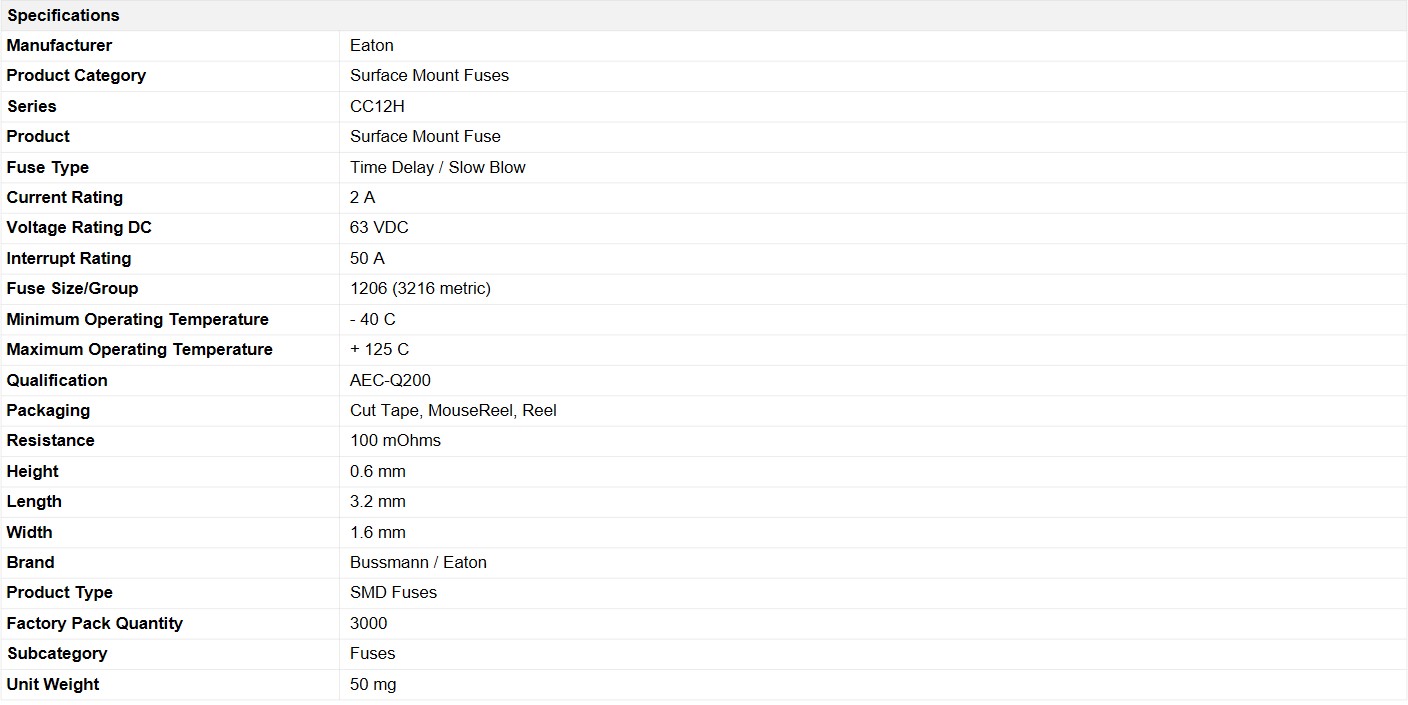
Task: Click the 63 VDC voltage value
Action: [379, 227]
